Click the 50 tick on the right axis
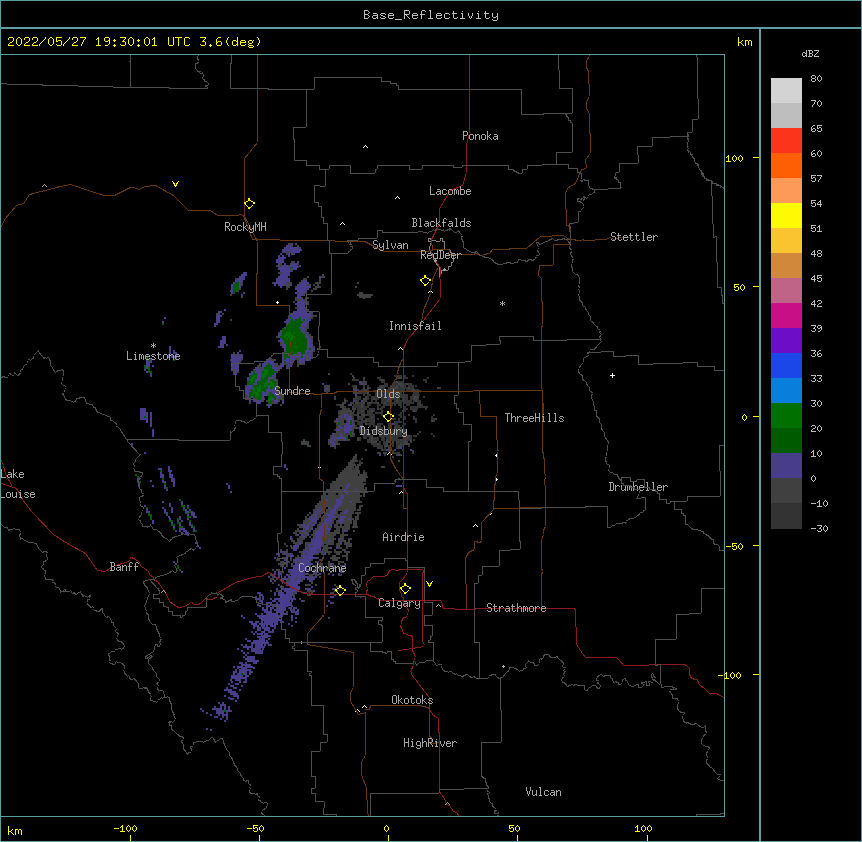 click(739, 287)
